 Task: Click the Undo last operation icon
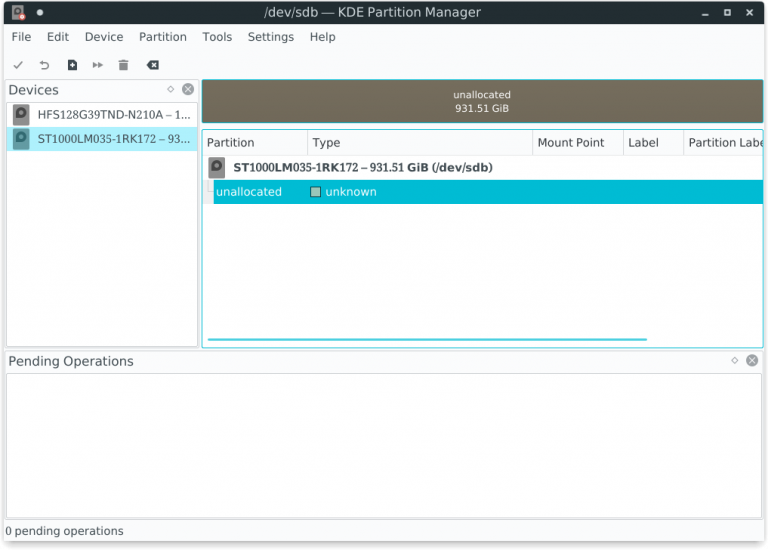tap(45, 65)
